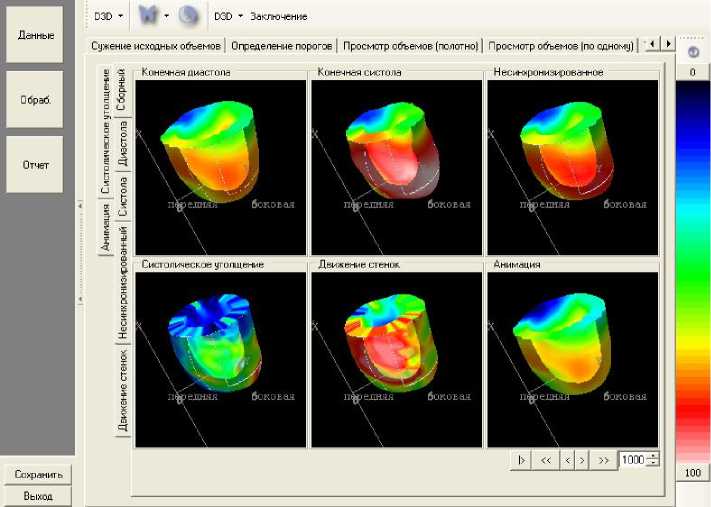The image size is (711, 507).
Task: Select vertical tab Движение стенок
Action: 122,390
